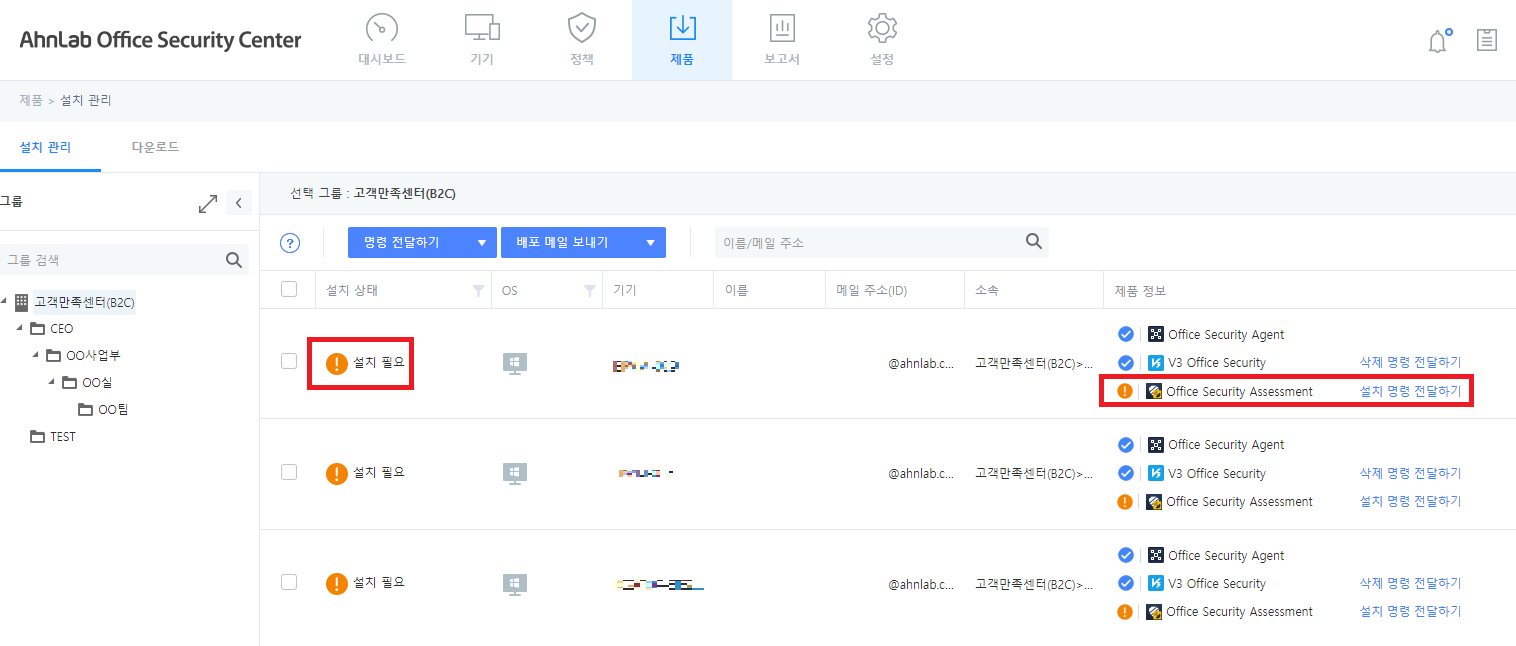
Task: Focus the 이름/메일 주소 search field
Action: tap(867, 242)
